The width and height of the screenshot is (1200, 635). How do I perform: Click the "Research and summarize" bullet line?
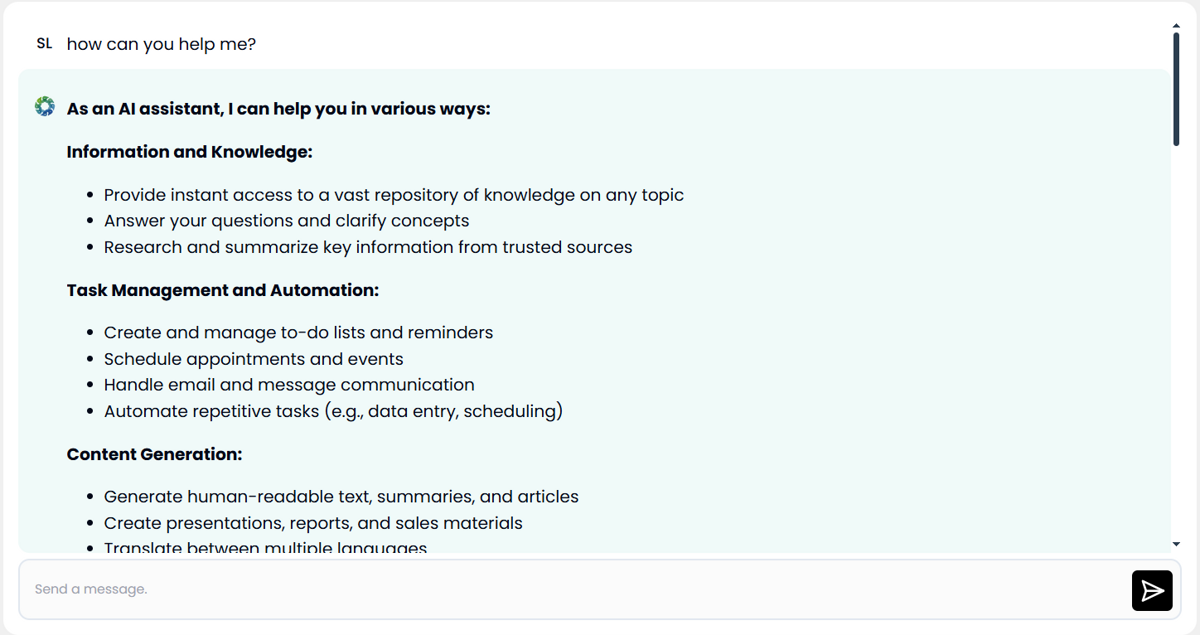click(368, 247)
